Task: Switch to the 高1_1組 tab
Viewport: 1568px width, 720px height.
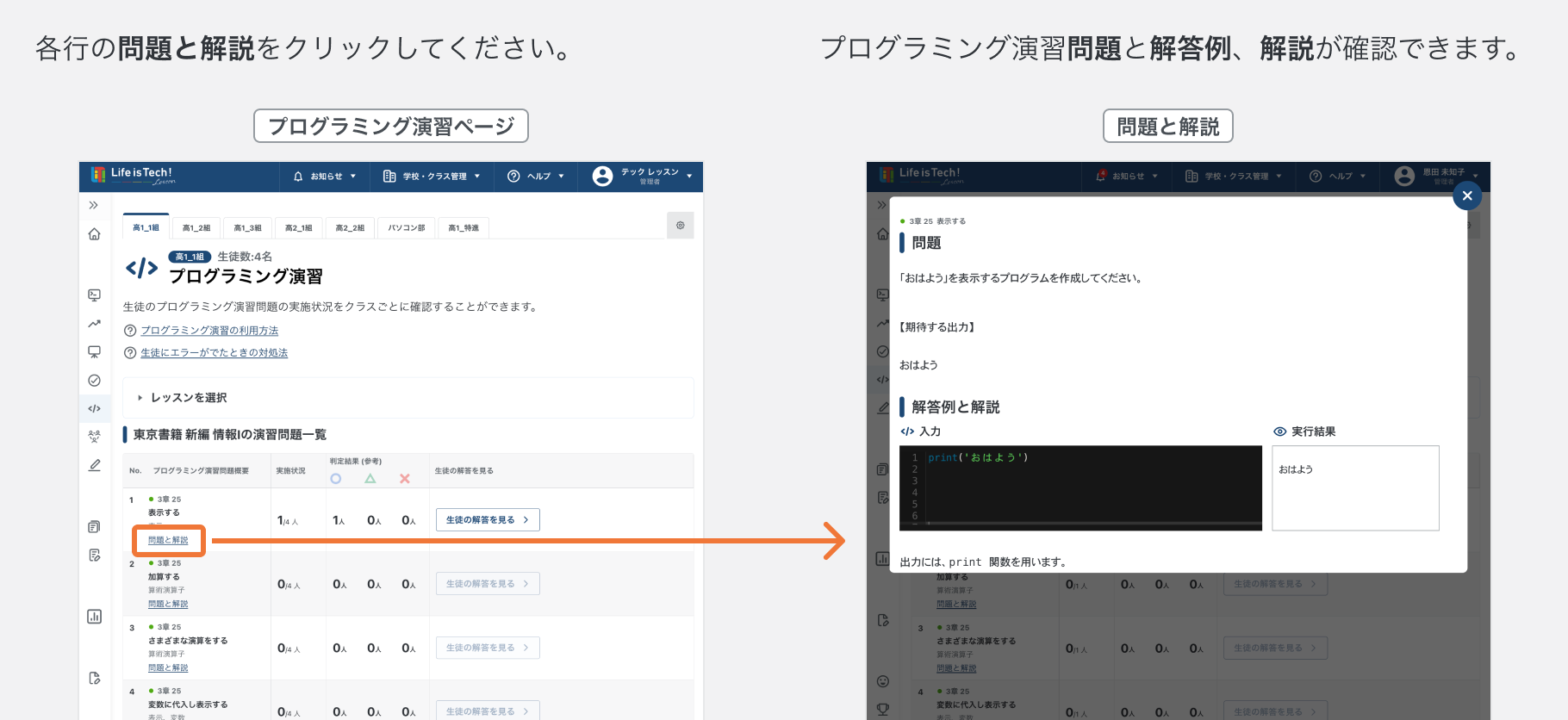Action: coord(146,227)
